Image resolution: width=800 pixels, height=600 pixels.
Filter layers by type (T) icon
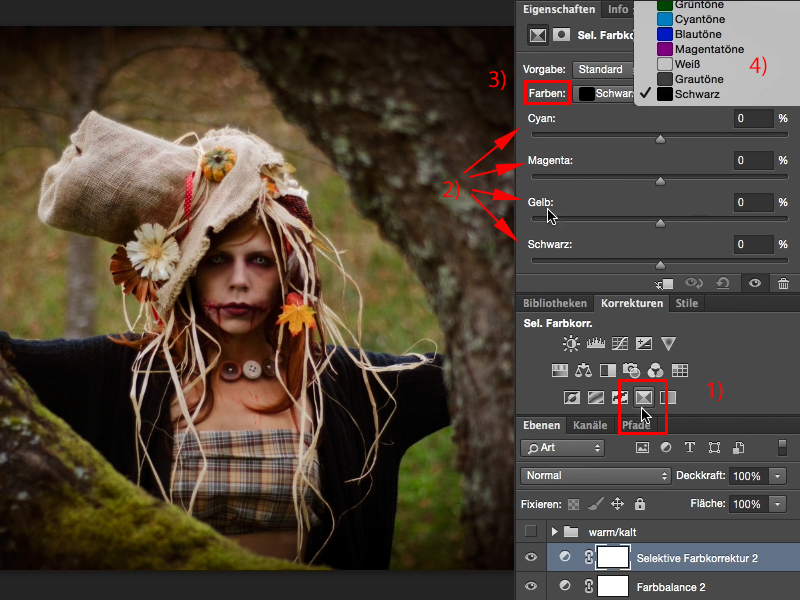coord(690,447)
